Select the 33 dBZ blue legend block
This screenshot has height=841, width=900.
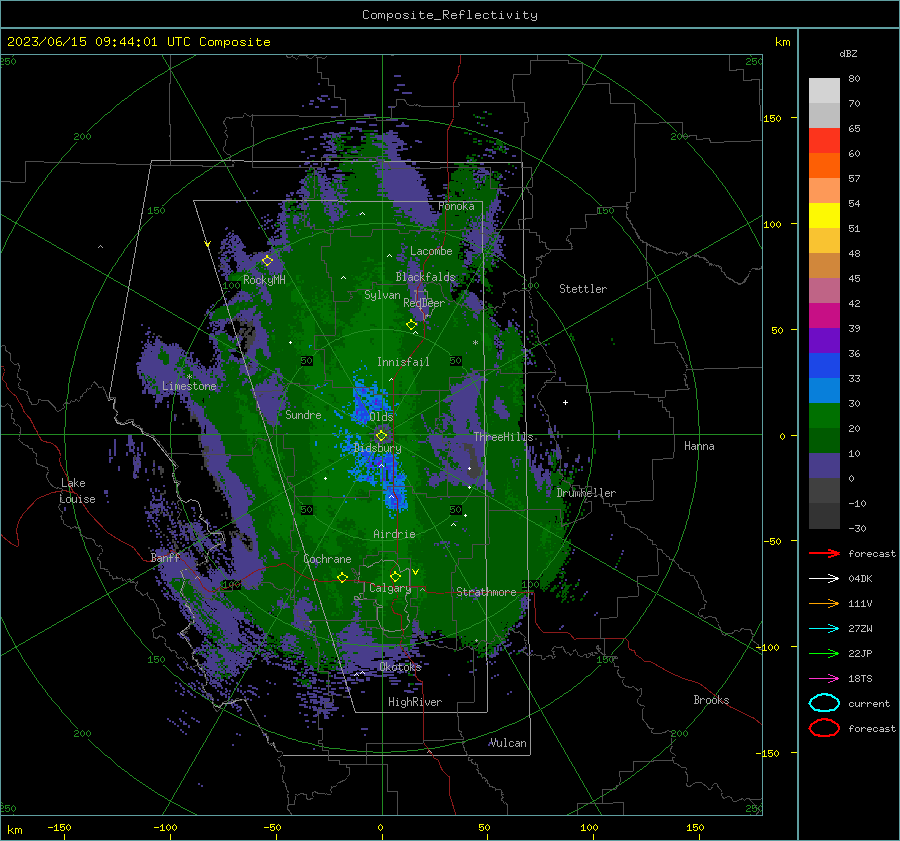(824, 365)
